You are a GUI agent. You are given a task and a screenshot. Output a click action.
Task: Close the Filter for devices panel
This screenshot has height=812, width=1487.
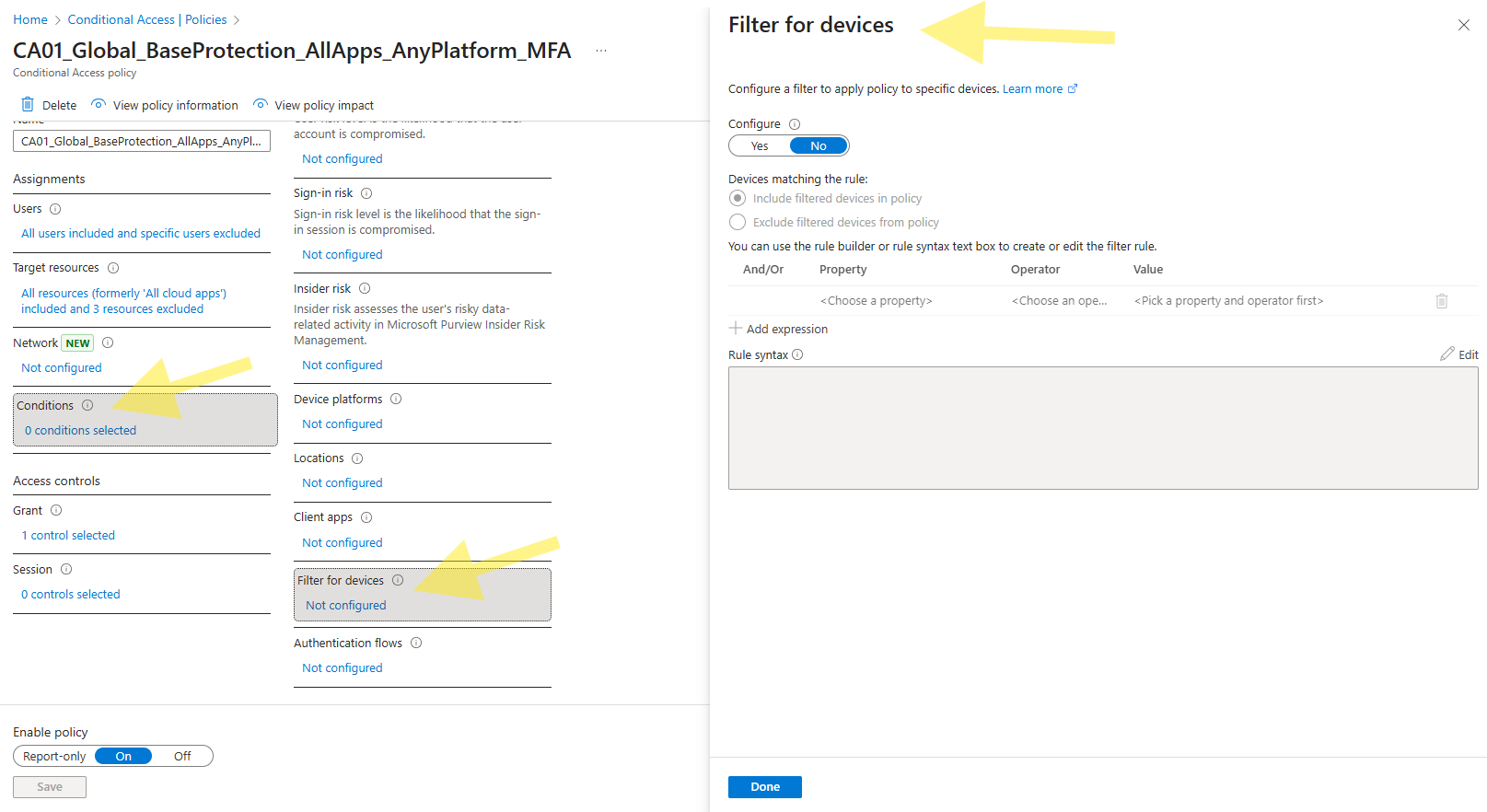tap(1464, 25)
